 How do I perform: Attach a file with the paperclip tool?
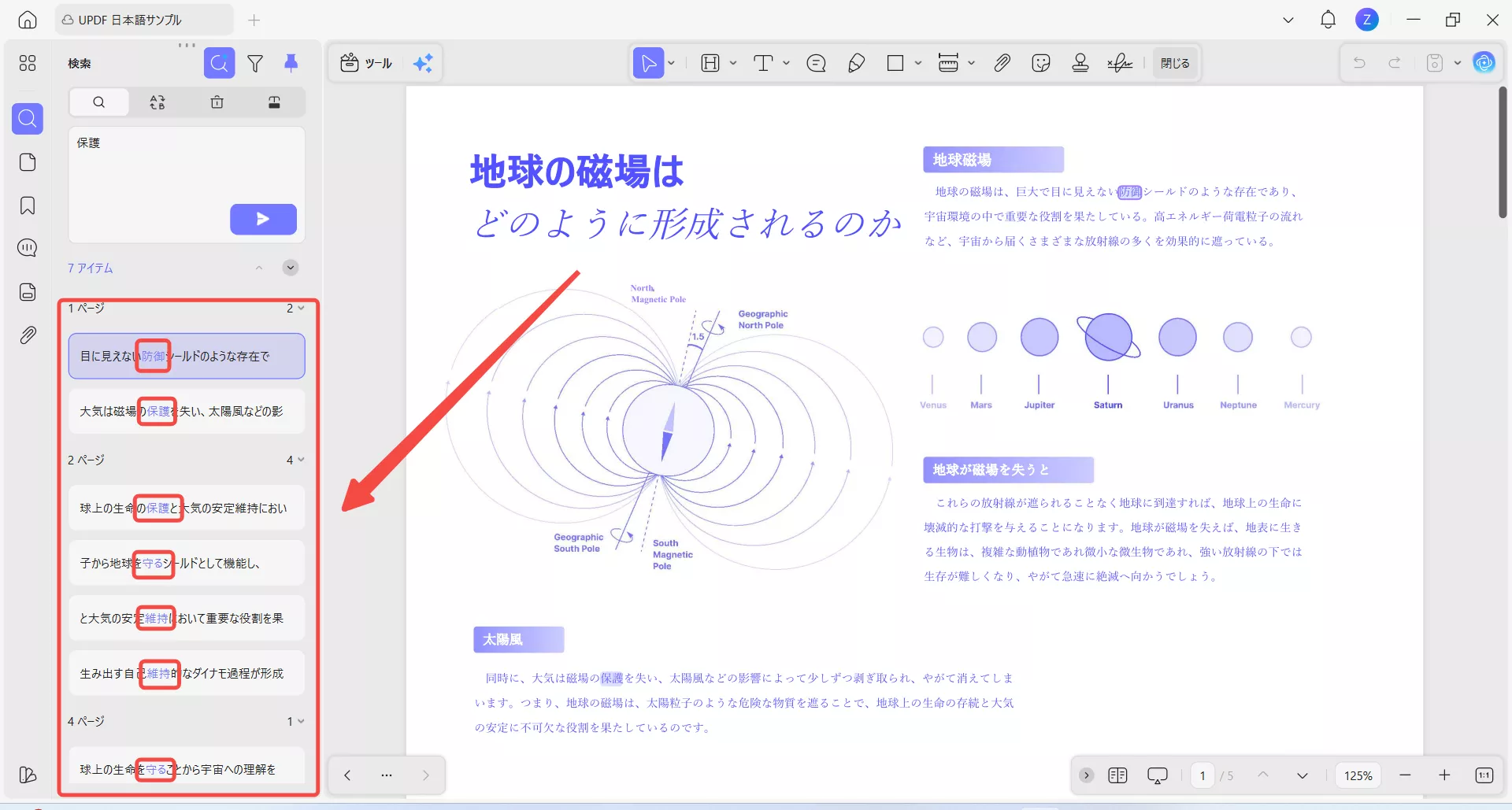coord(1002,63)
